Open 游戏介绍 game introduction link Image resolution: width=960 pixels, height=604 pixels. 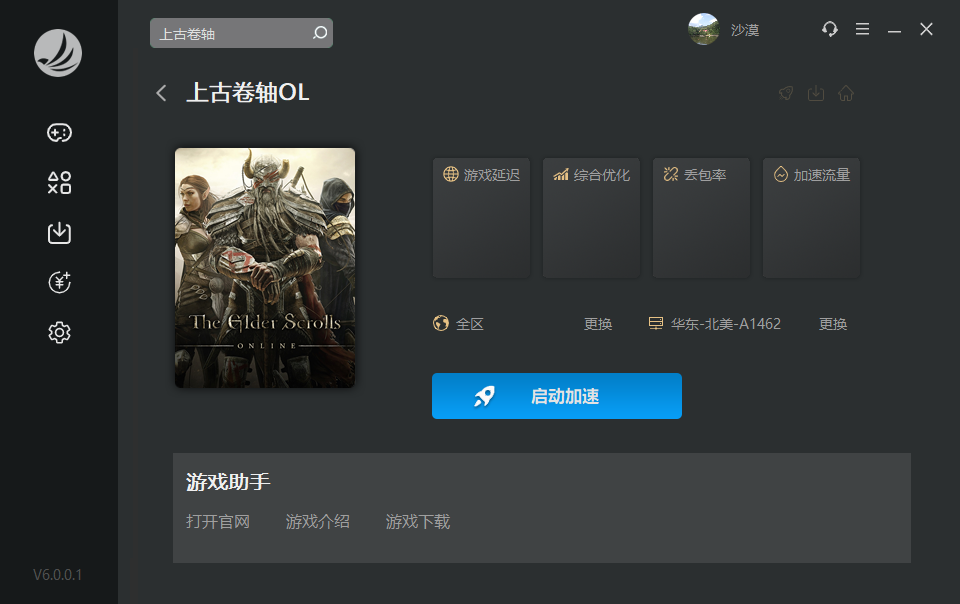[x=318, y=521]
